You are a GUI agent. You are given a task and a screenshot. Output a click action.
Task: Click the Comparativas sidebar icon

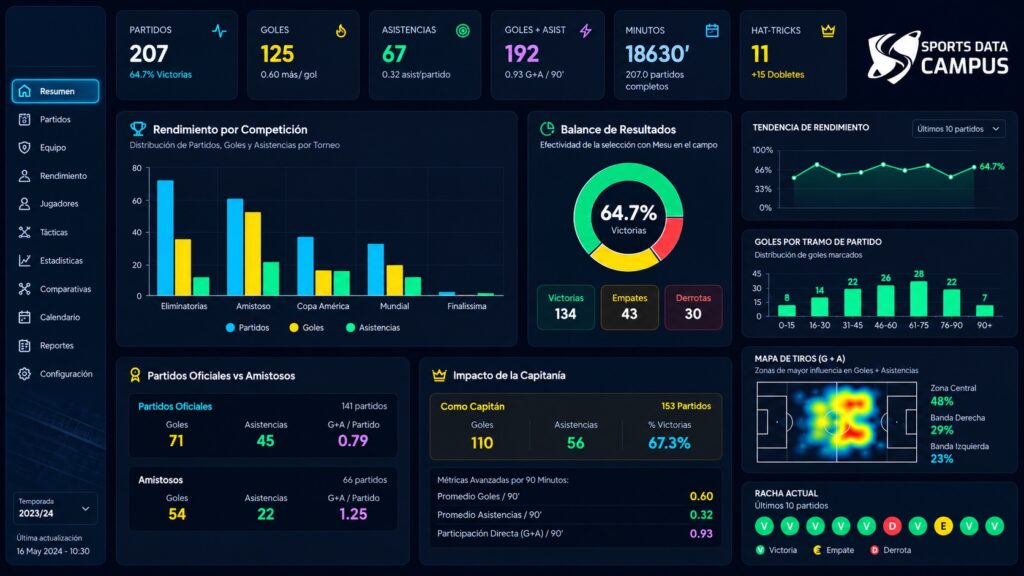coord(24,289)
